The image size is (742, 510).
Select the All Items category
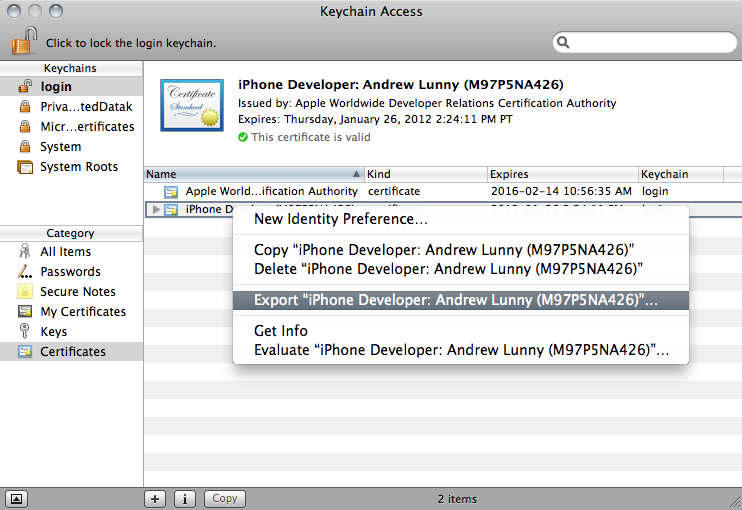[65, 252]
